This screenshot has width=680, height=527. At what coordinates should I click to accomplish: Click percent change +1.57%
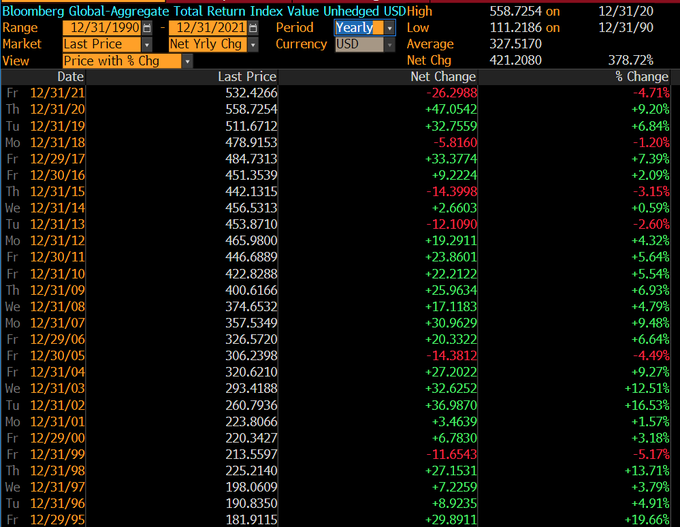(x=650, y=422)
